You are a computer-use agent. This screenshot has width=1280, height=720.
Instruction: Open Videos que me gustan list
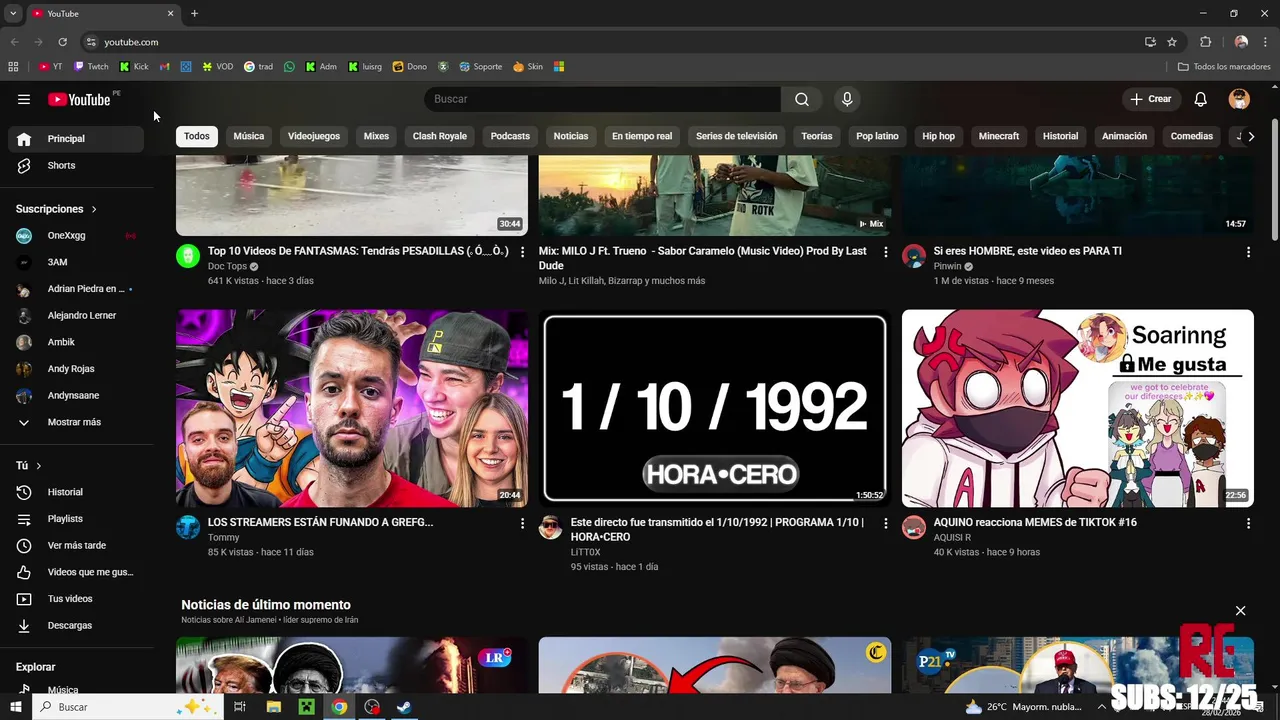tap(76, 572)
